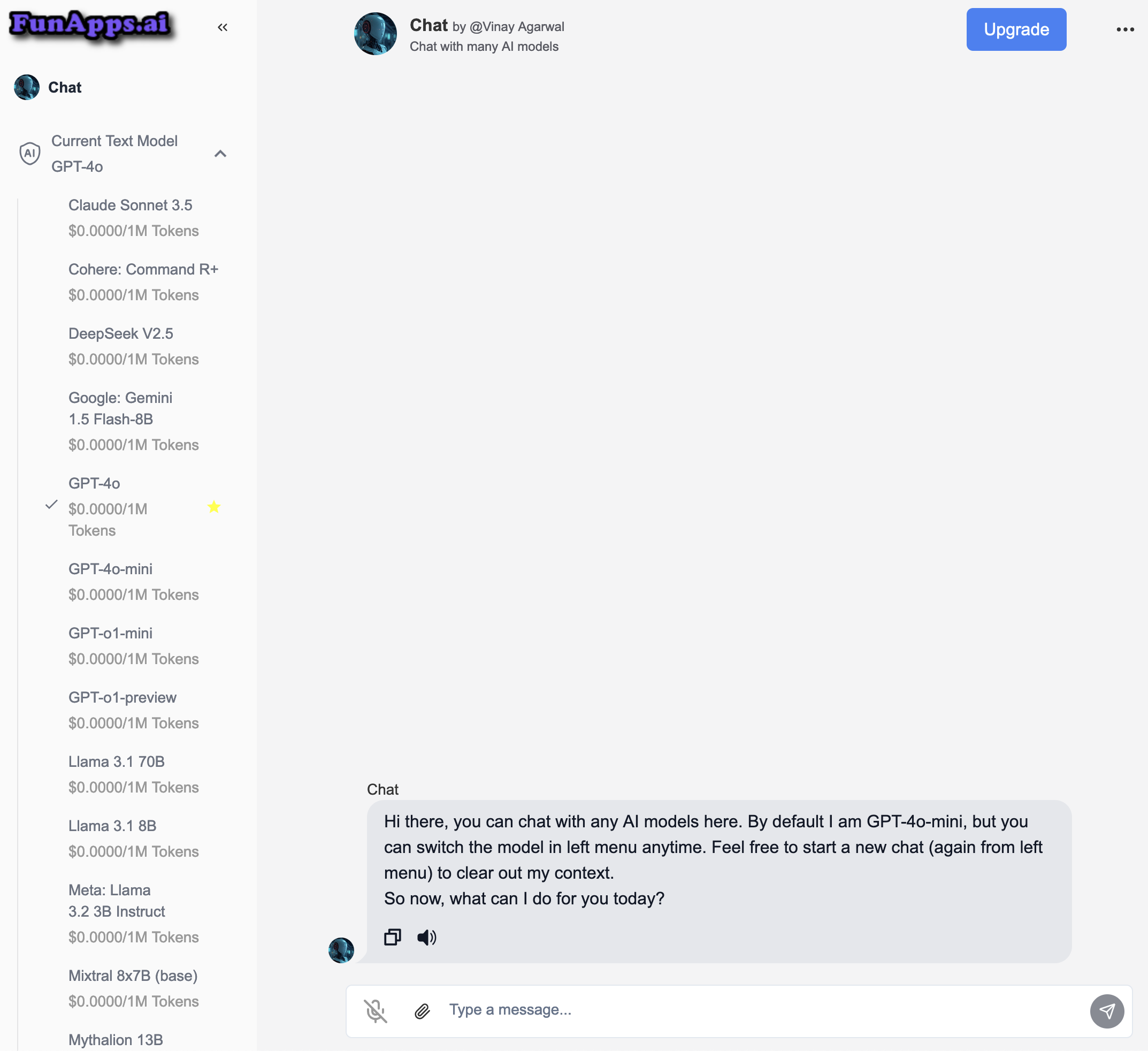This screenshot has height=1051, width=1148.
Task: Toggle the yellow favorite star on GPT-4o
Action: tap(213, 506)
